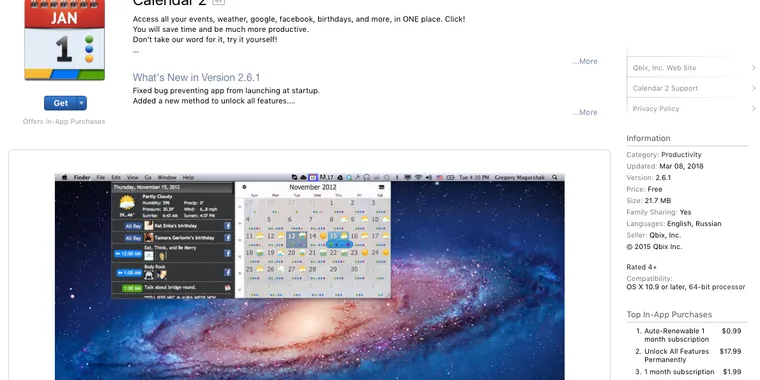
Task: Click the Seller Qbix, Inc. text
Action: point(654,235)
